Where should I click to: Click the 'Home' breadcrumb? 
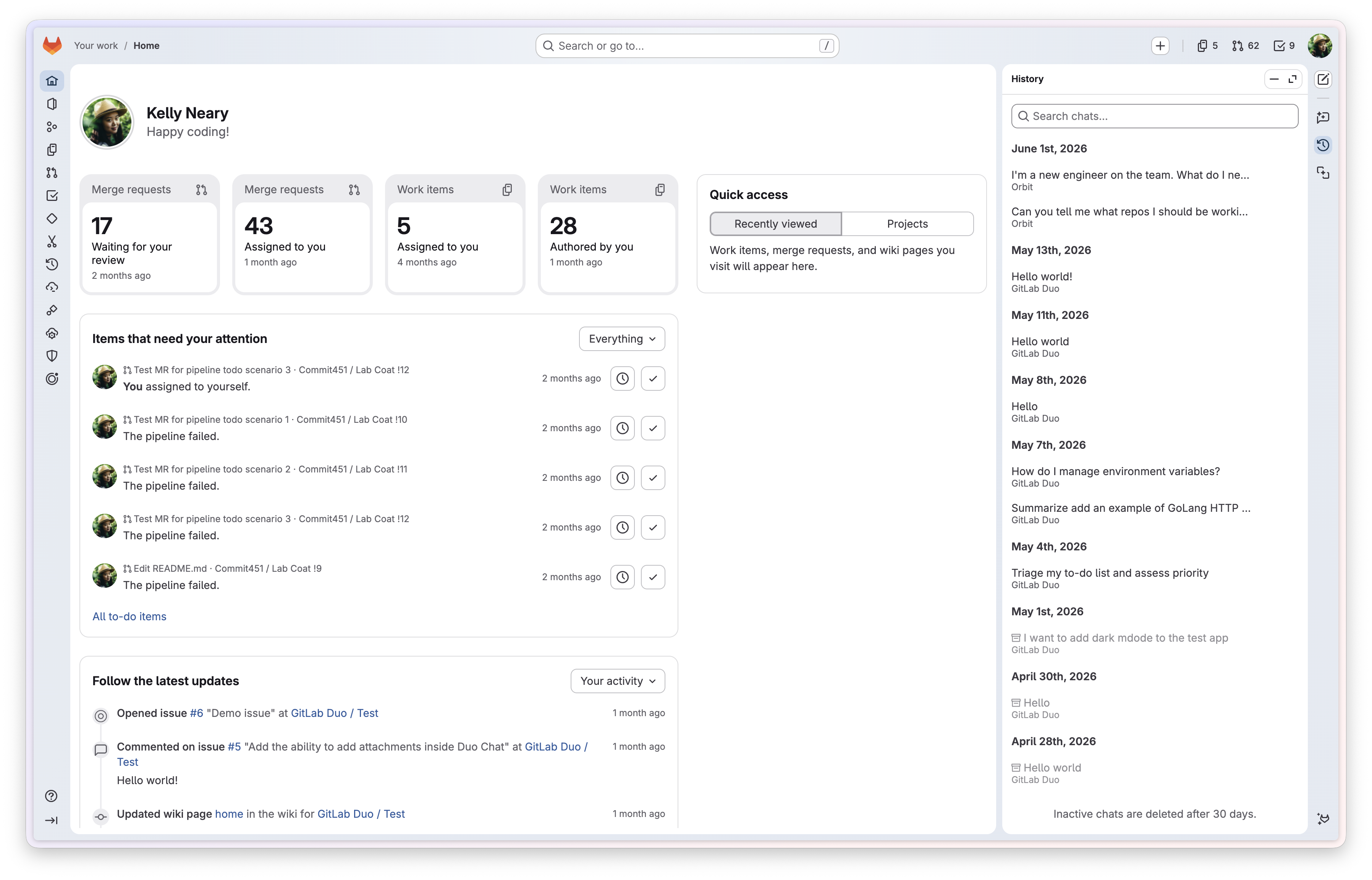[146, 46]
